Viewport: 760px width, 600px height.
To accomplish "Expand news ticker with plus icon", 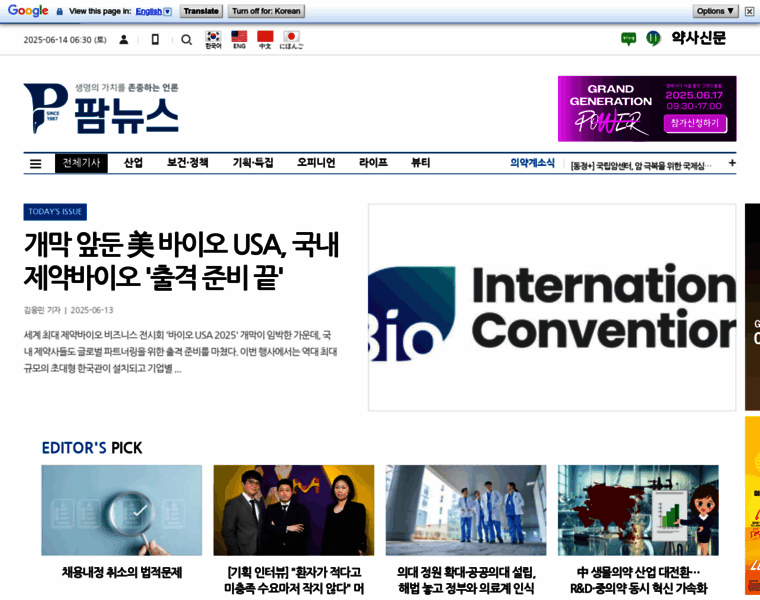I will point(732,163).
